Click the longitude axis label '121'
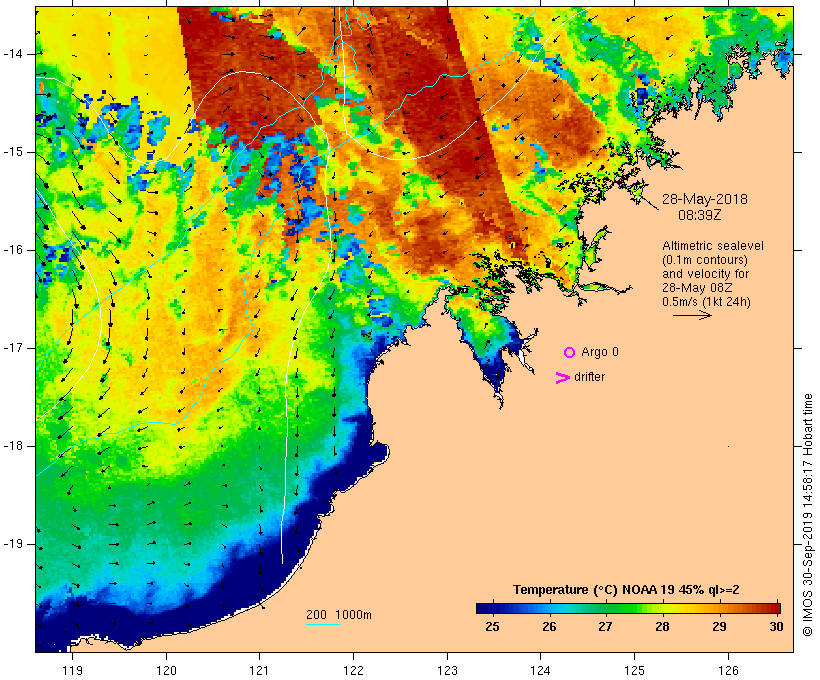 (x=259, y=671)
